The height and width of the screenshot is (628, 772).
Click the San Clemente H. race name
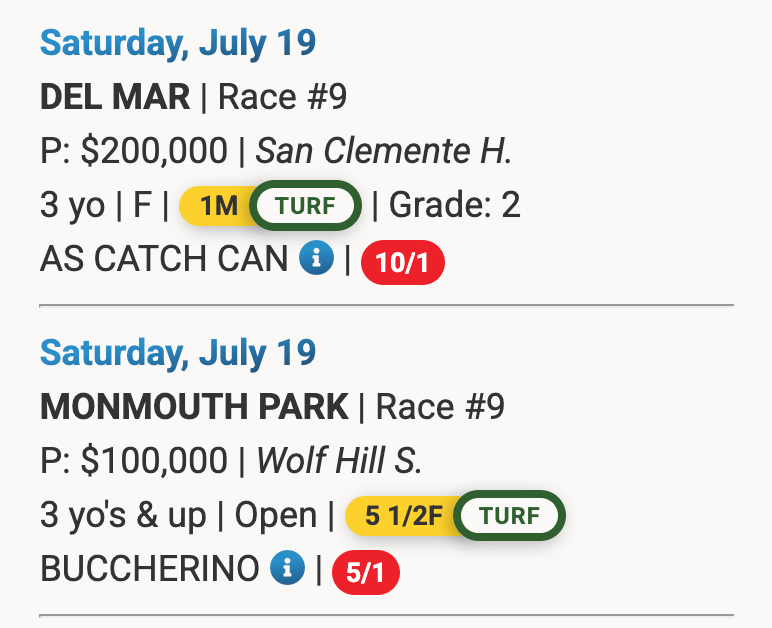point(385,151)
